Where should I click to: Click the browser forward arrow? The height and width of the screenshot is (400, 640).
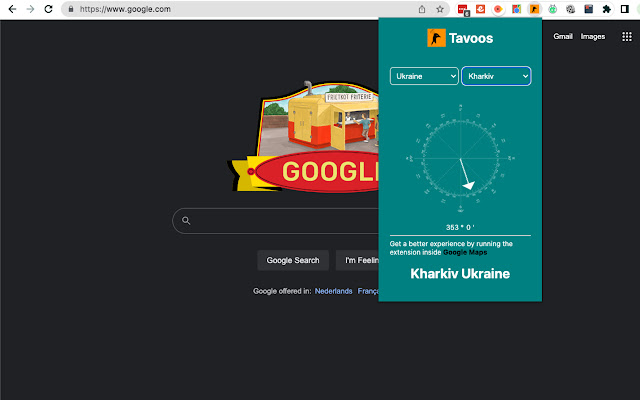[x=30, y=9]
